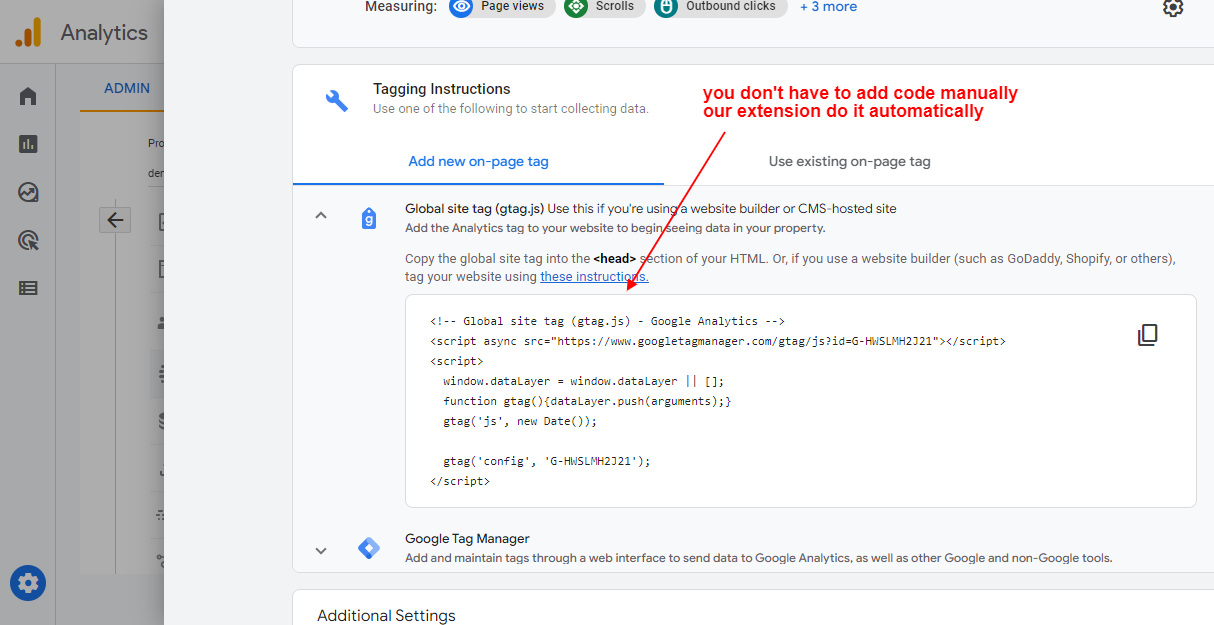Viewport: 1214px width, 625px height.
Task: Click the Google Tag Manager title
Action: (467, 539)
